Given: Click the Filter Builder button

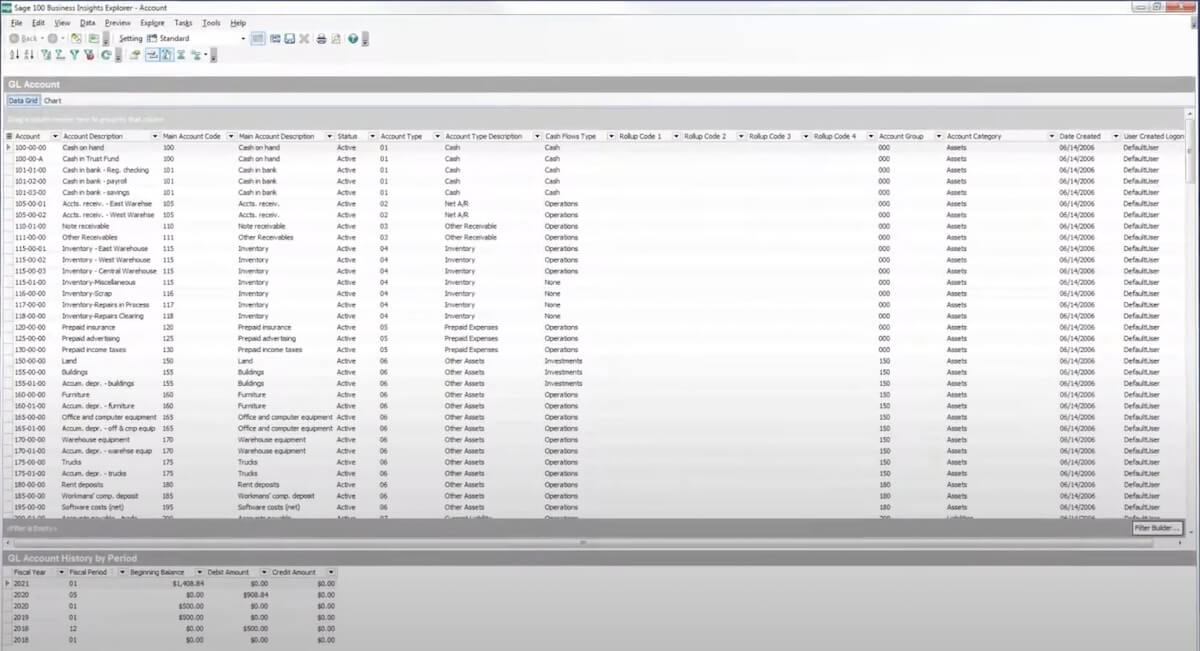Looking at the screenshot, I should [1158, 527].
